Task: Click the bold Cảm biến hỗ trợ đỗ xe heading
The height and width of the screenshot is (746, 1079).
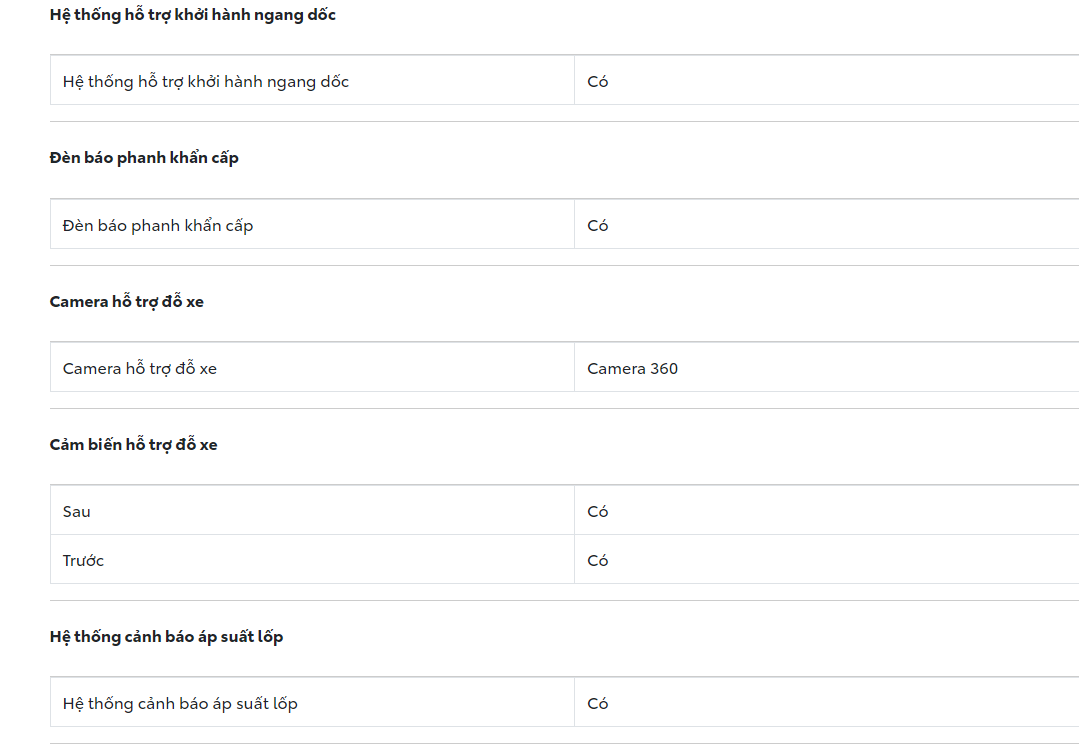Action: click(x=133, y=445)
